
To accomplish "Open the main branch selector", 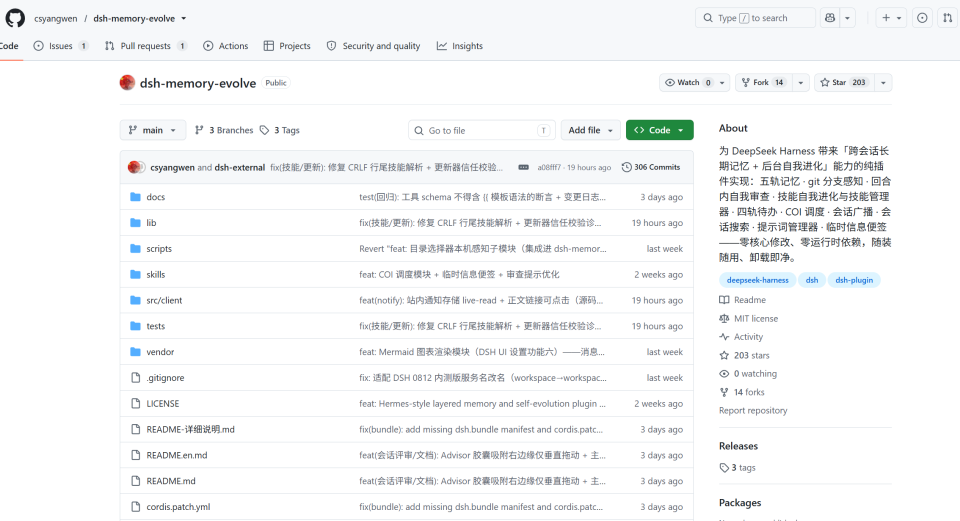I will (x=152, y=130).
